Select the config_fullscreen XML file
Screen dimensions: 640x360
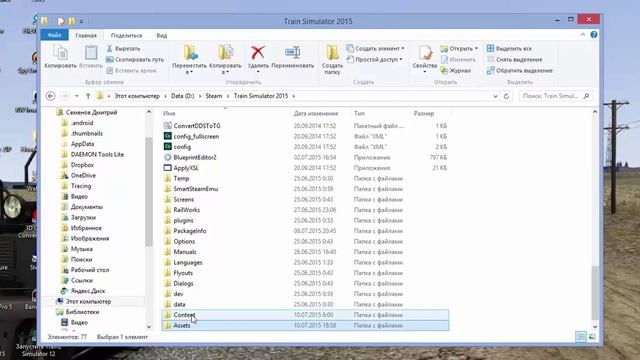[196, 136]
